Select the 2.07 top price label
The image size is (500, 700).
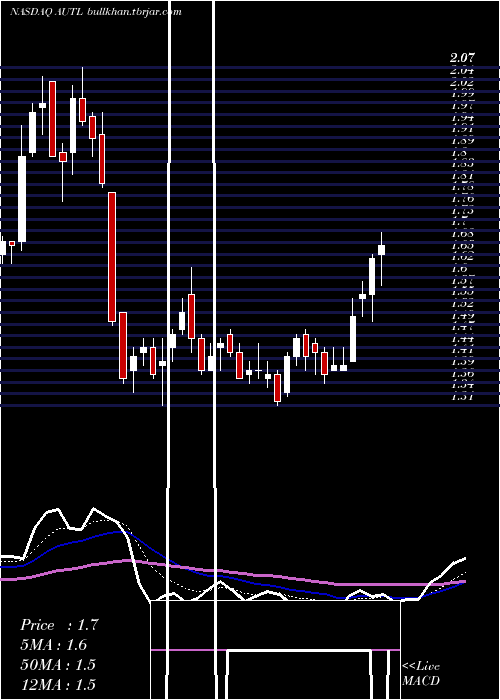tap(462, 58)
